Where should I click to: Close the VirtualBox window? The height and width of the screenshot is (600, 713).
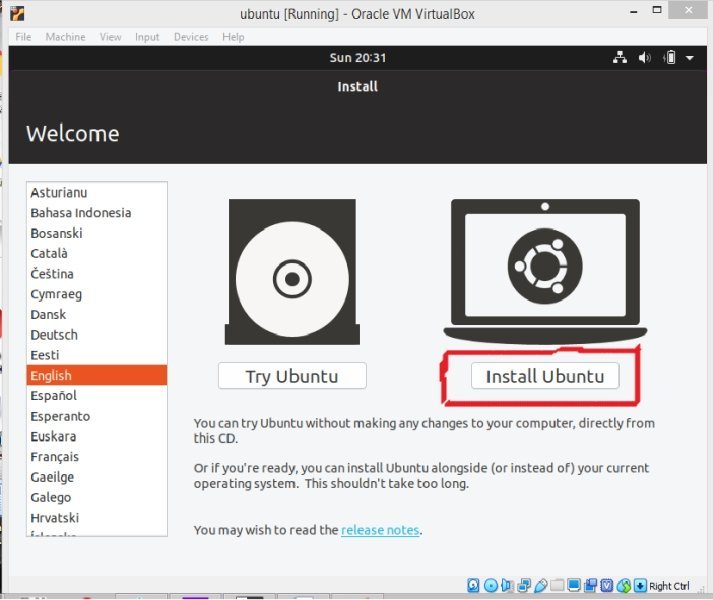(688, 10)
